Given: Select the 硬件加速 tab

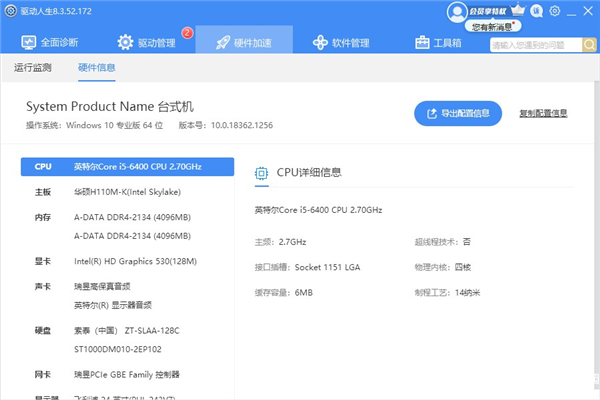Looking at the screenshot, I should pos(244,40).
